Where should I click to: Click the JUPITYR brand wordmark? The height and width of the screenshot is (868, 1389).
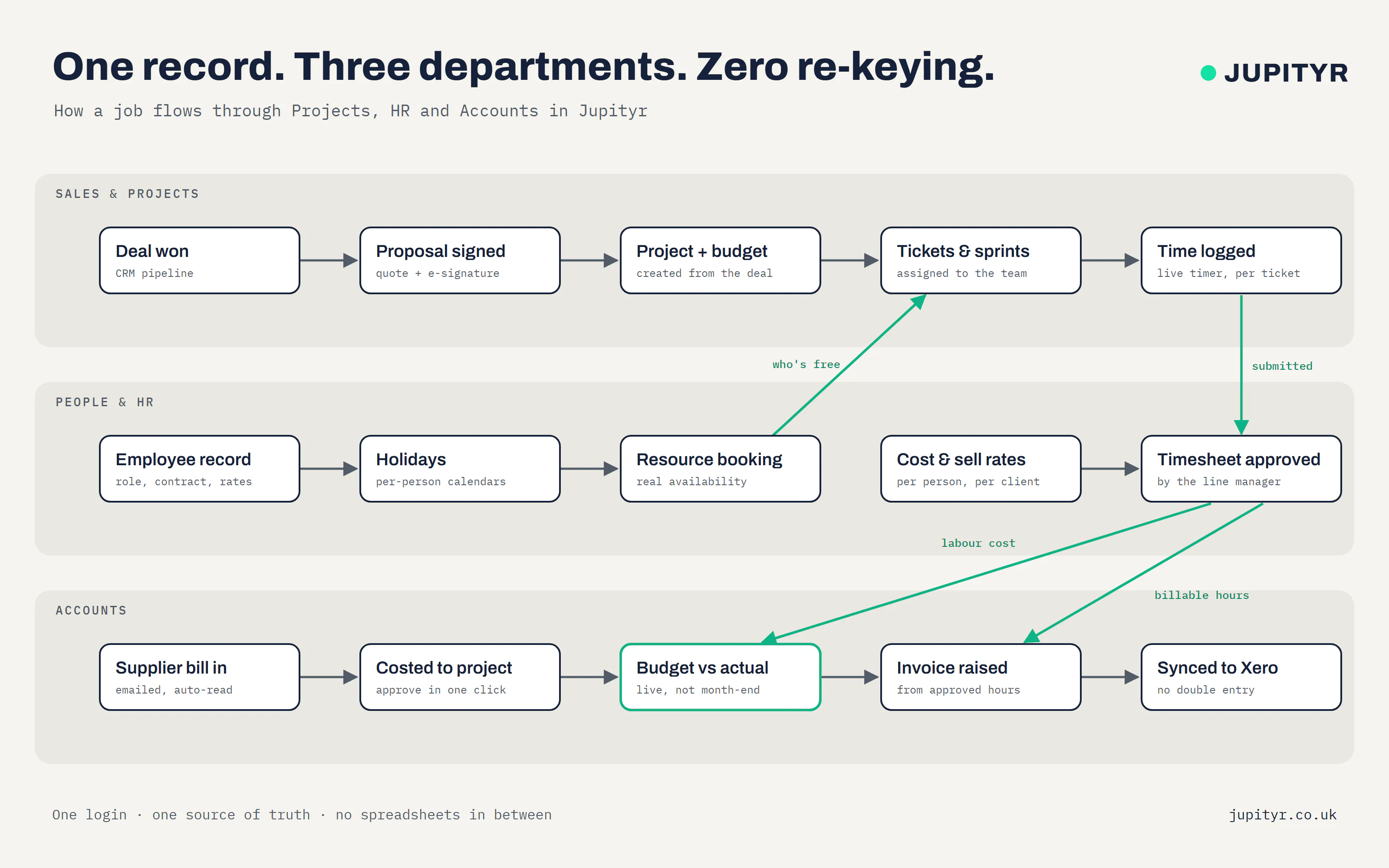[x=1286, y=73]
